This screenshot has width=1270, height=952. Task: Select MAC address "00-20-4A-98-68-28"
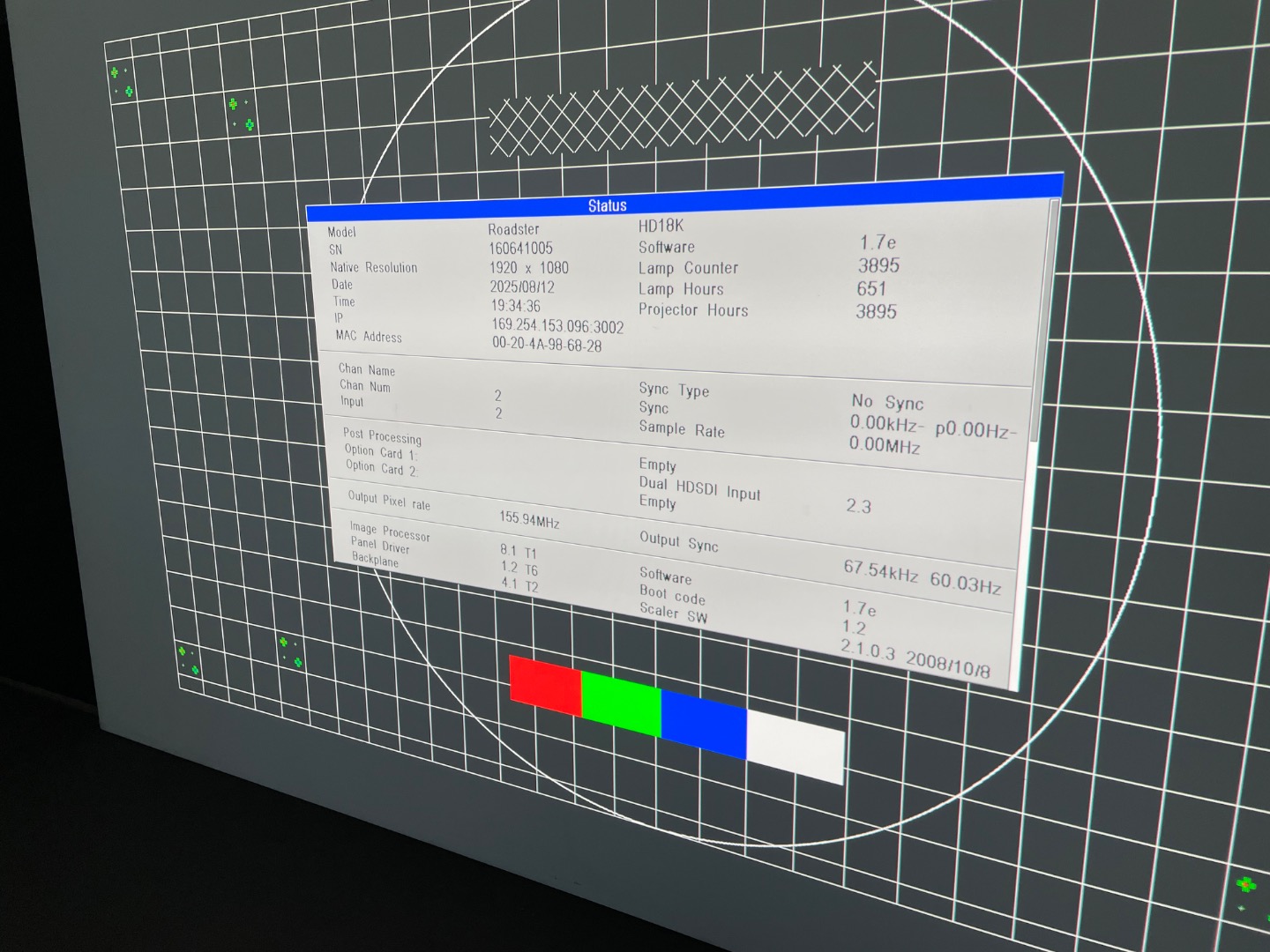pyautogui.click(x=547, y=345)
